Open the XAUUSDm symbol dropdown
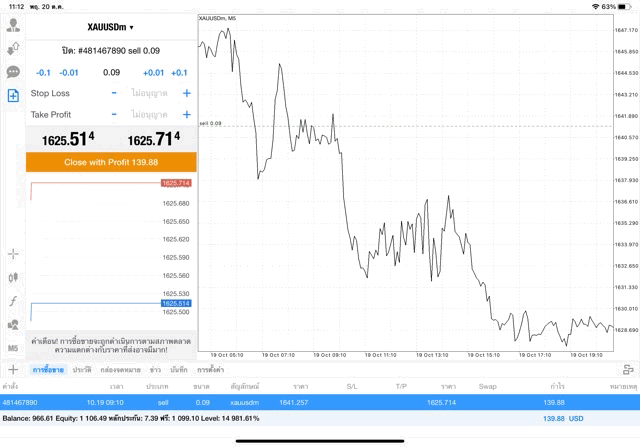 point(111,27)
